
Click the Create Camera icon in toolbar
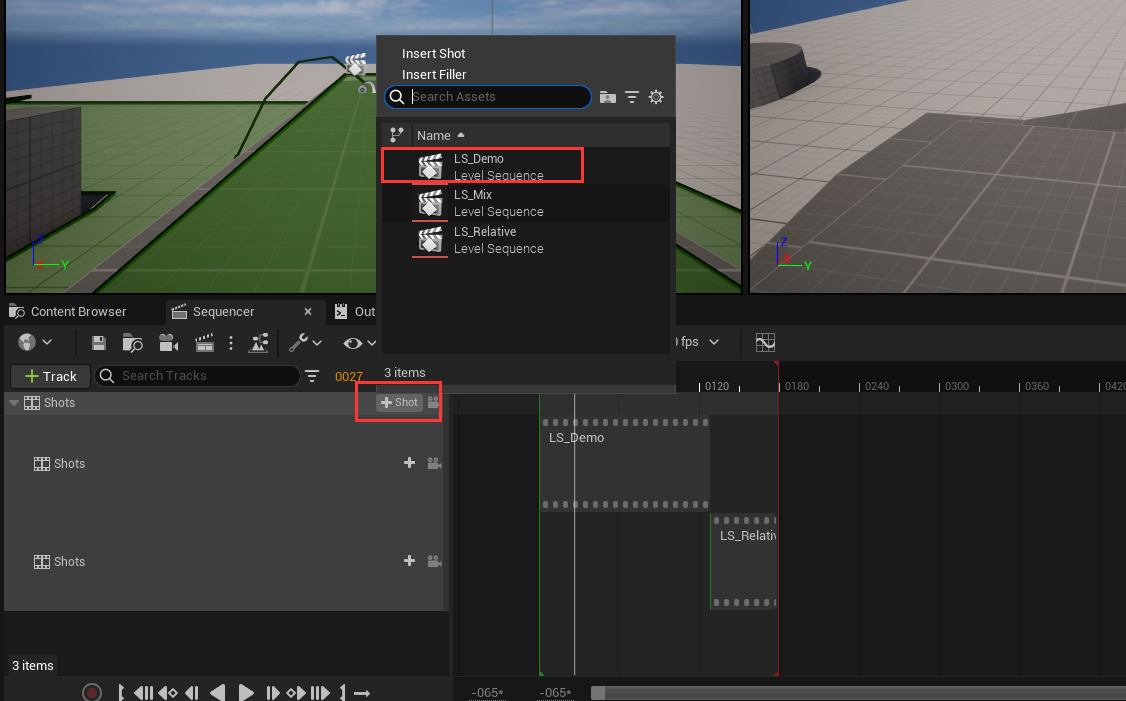point(168,343)
